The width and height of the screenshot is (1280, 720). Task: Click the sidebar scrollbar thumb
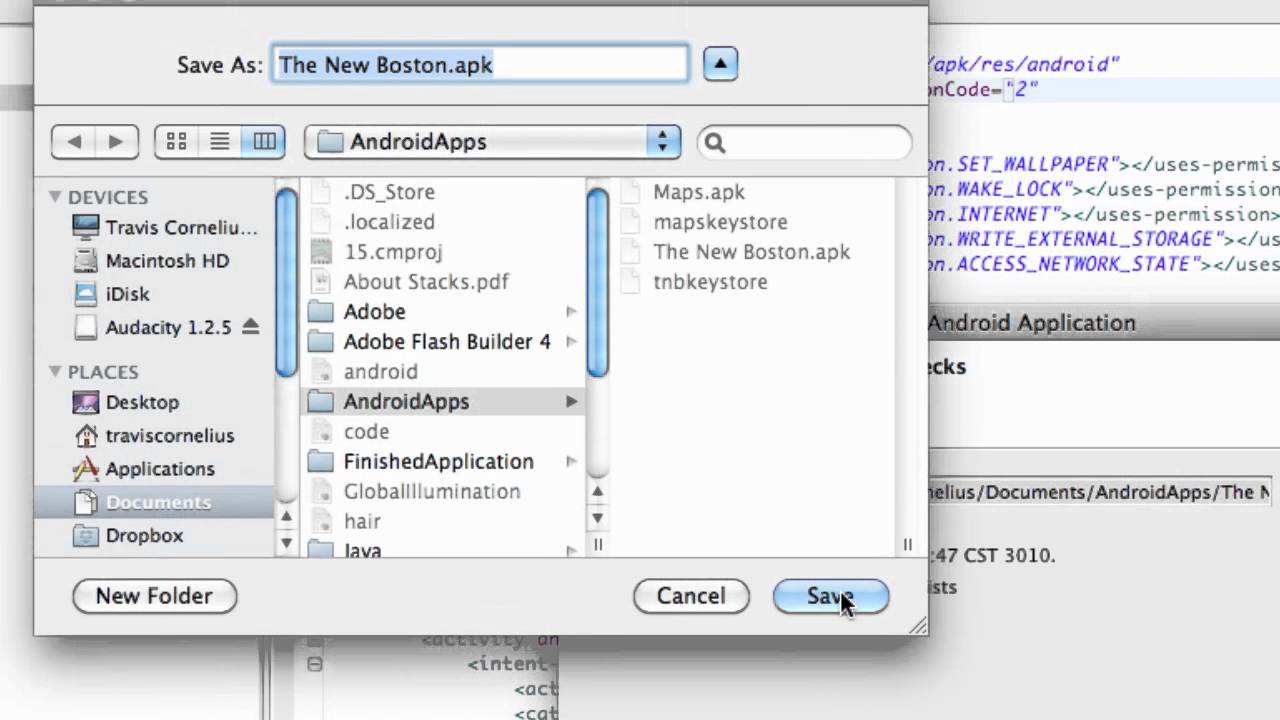[x=286, y=282]
